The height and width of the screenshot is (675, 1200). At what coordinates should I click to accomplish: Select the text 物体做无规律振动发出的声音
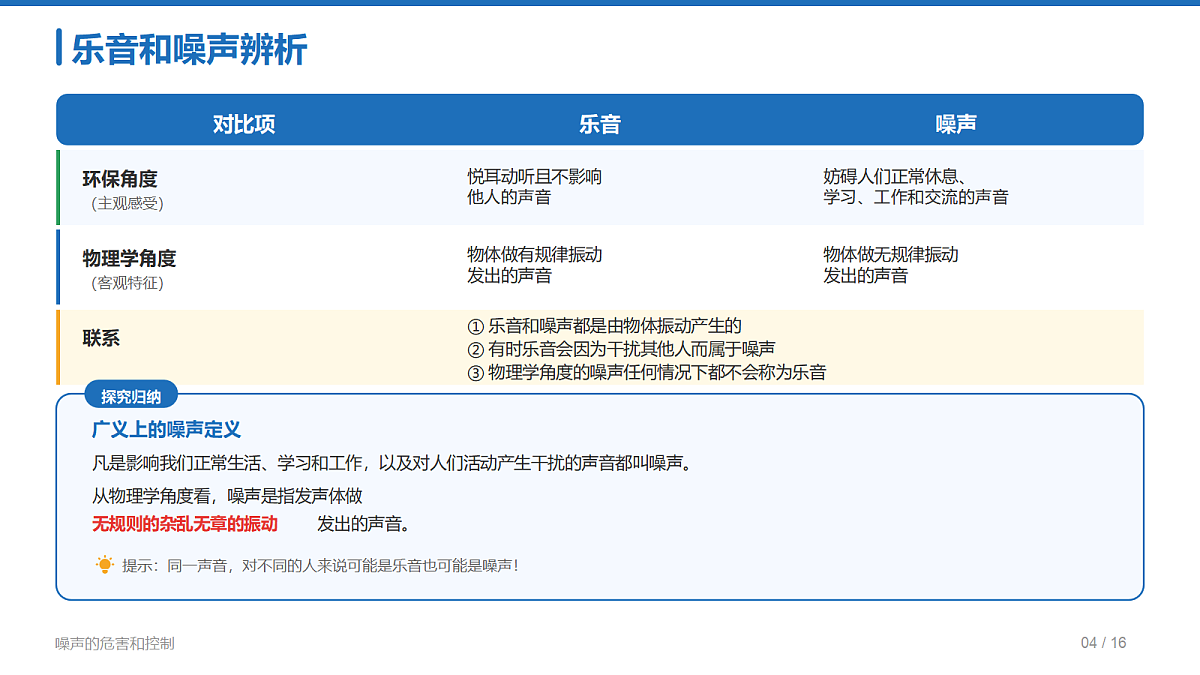(x=891, y=265)
